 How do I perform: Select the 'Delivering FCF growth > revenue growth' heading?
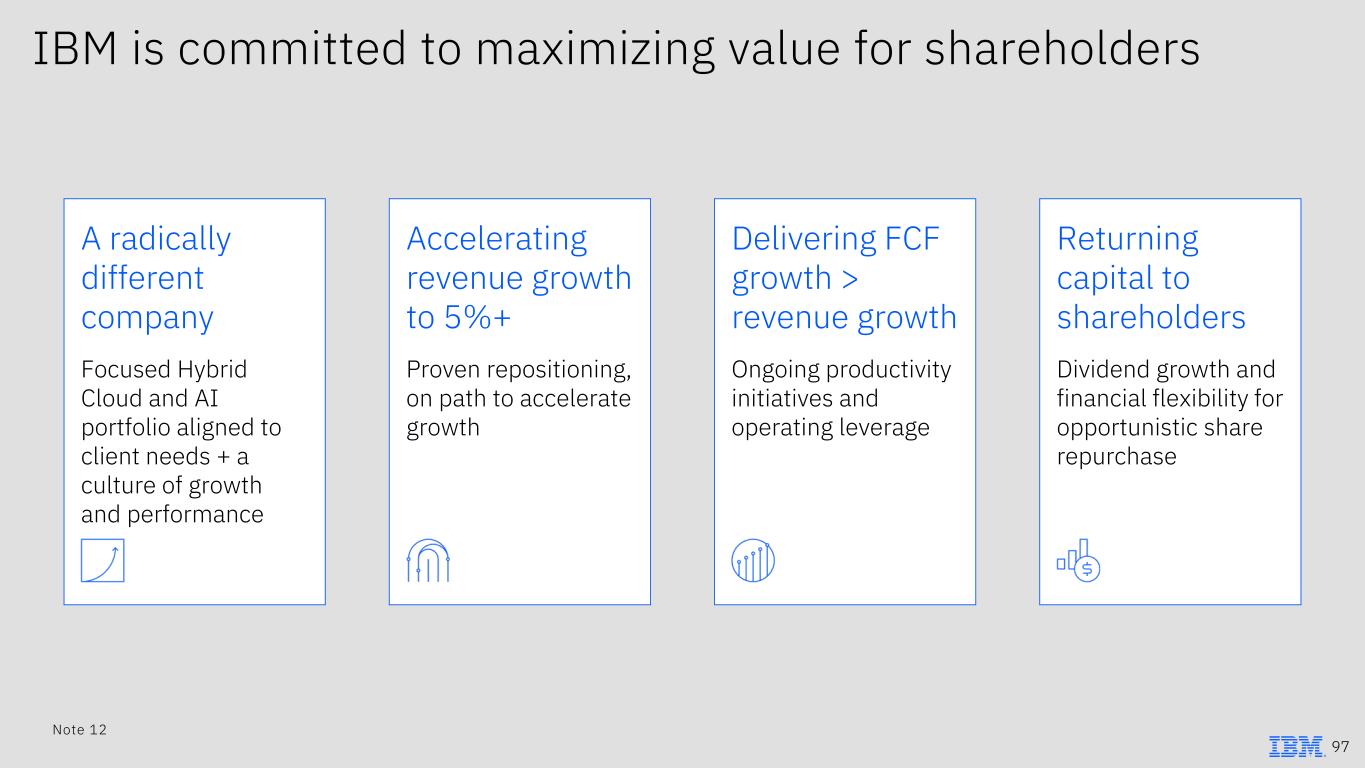coord(844,278)
